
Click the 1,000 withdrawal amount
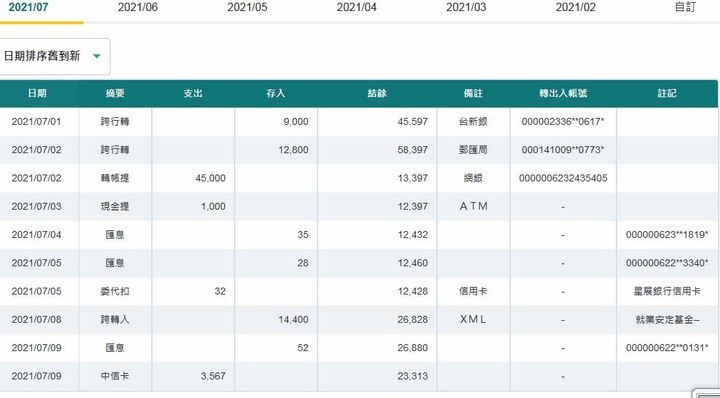click(x=213, y=207)
